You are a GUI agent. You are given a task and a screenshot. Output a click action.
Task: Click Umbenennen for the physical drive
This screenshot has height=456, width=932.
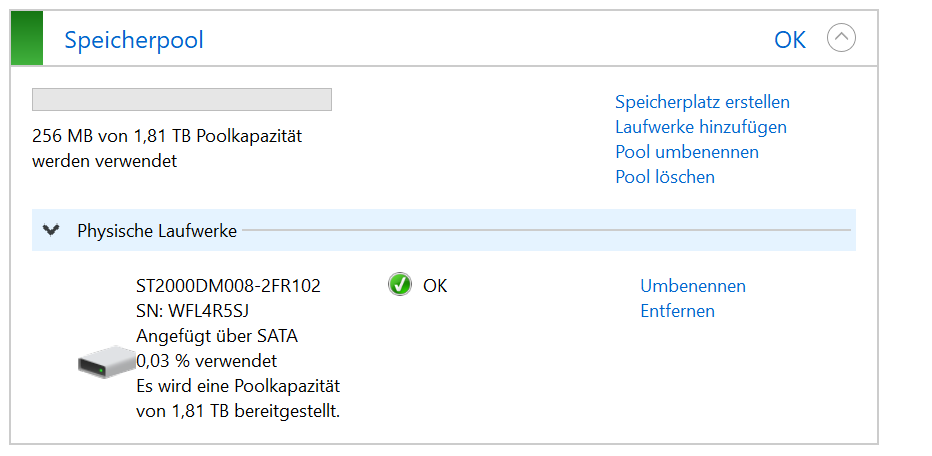(692, 286)
